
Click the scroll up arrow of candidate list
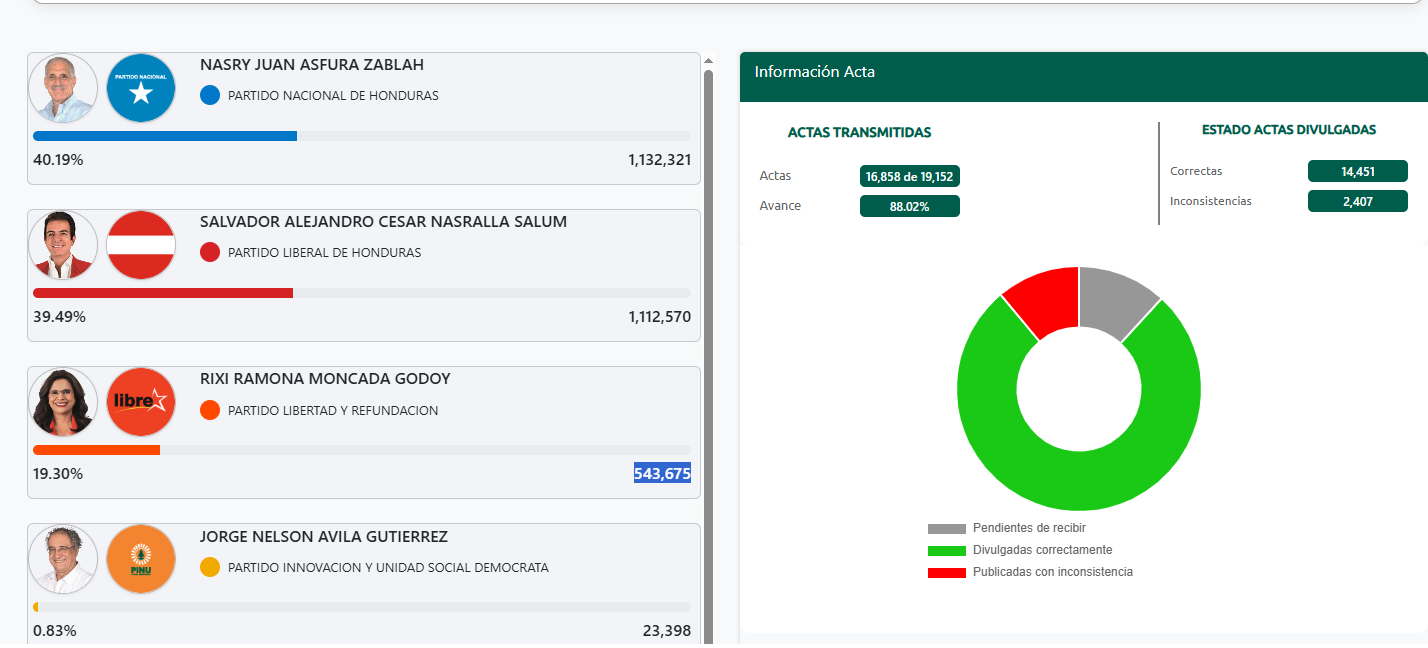[x=708, y=60]
